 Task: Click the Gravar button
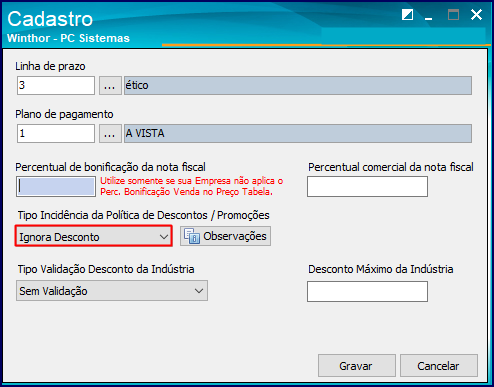357,366
